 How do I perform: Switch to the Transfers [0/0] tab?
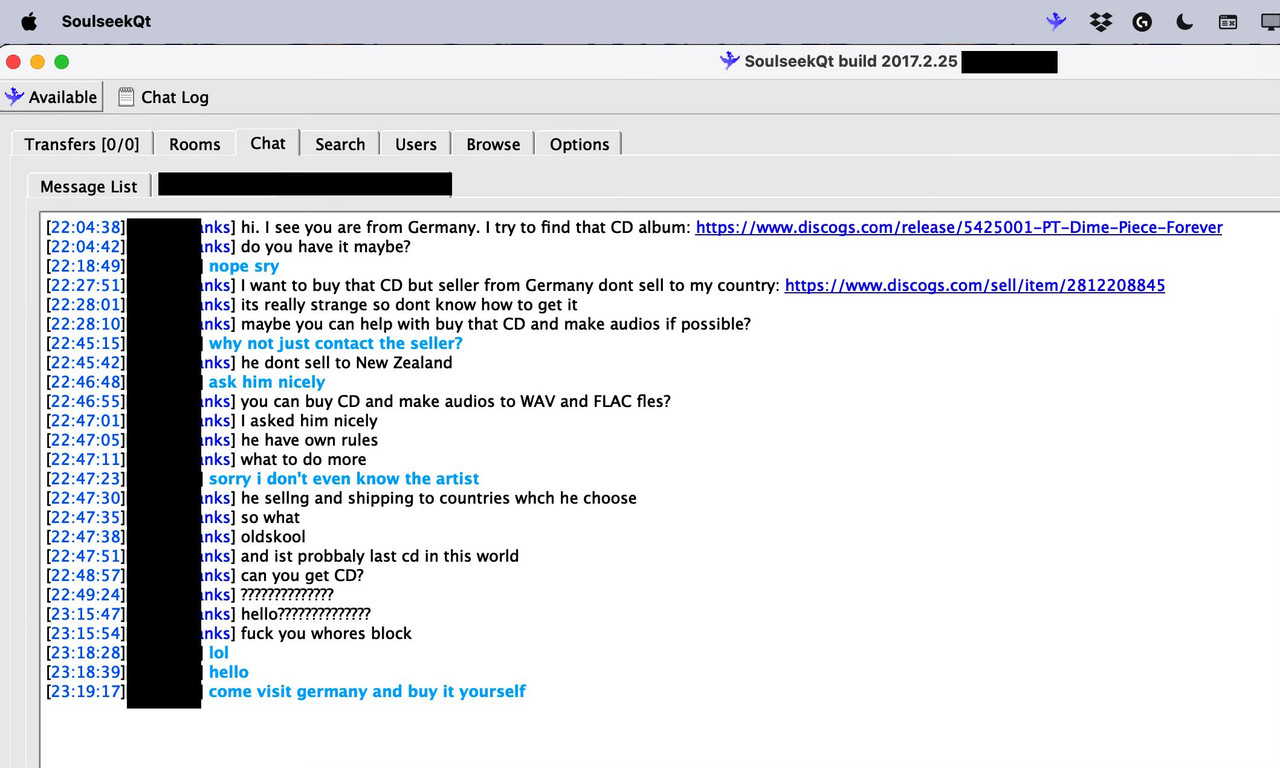[x=82, y=144]
